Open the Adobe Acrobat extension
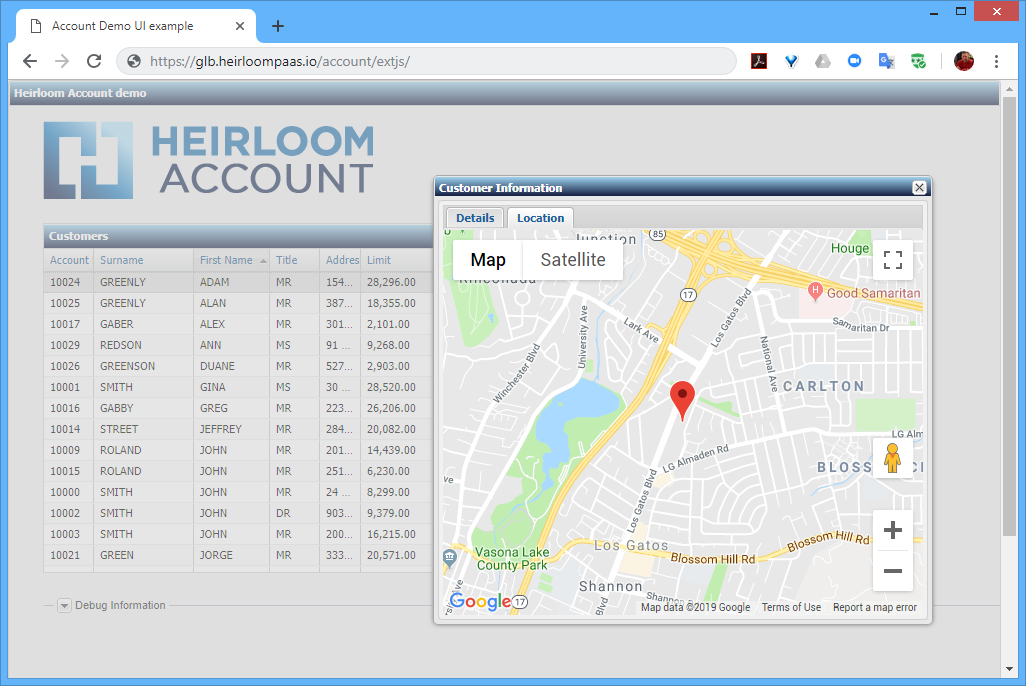Screen dimensions: 1026x686 coord(759,62)
